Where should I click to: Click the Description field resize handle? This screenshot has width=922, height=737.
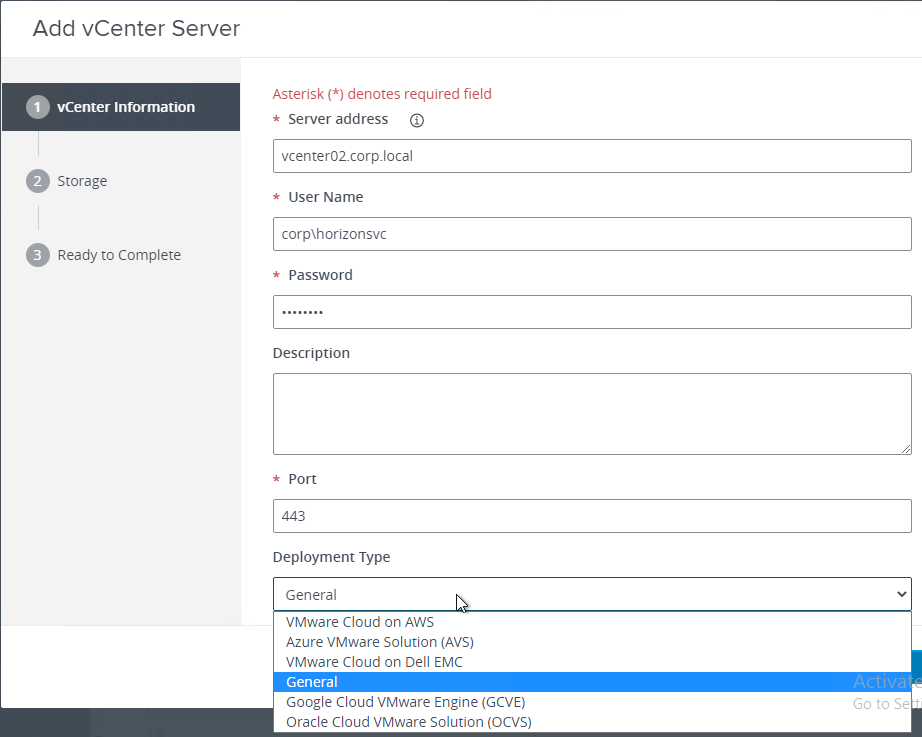[x=906, y=449]
